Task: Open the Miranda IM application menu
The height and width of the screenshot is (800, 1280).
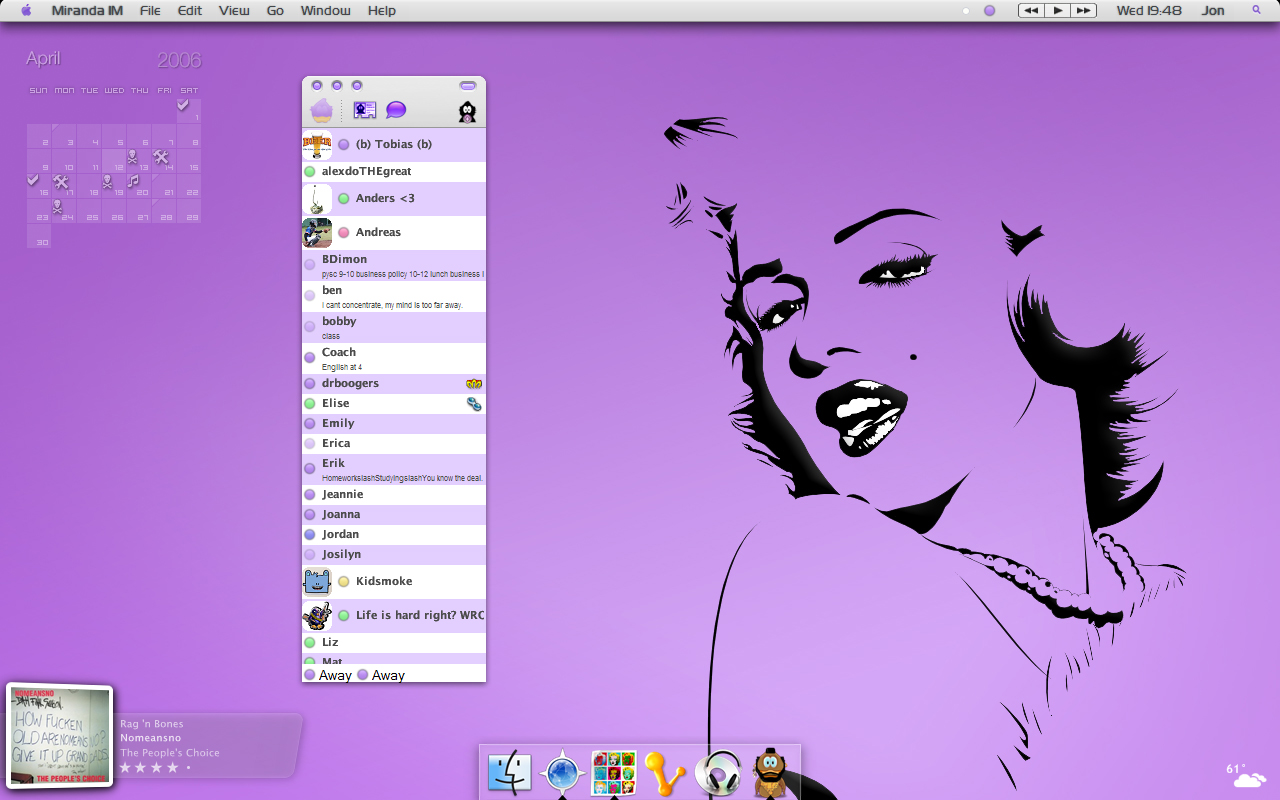Action: click(x=87, y=10)
